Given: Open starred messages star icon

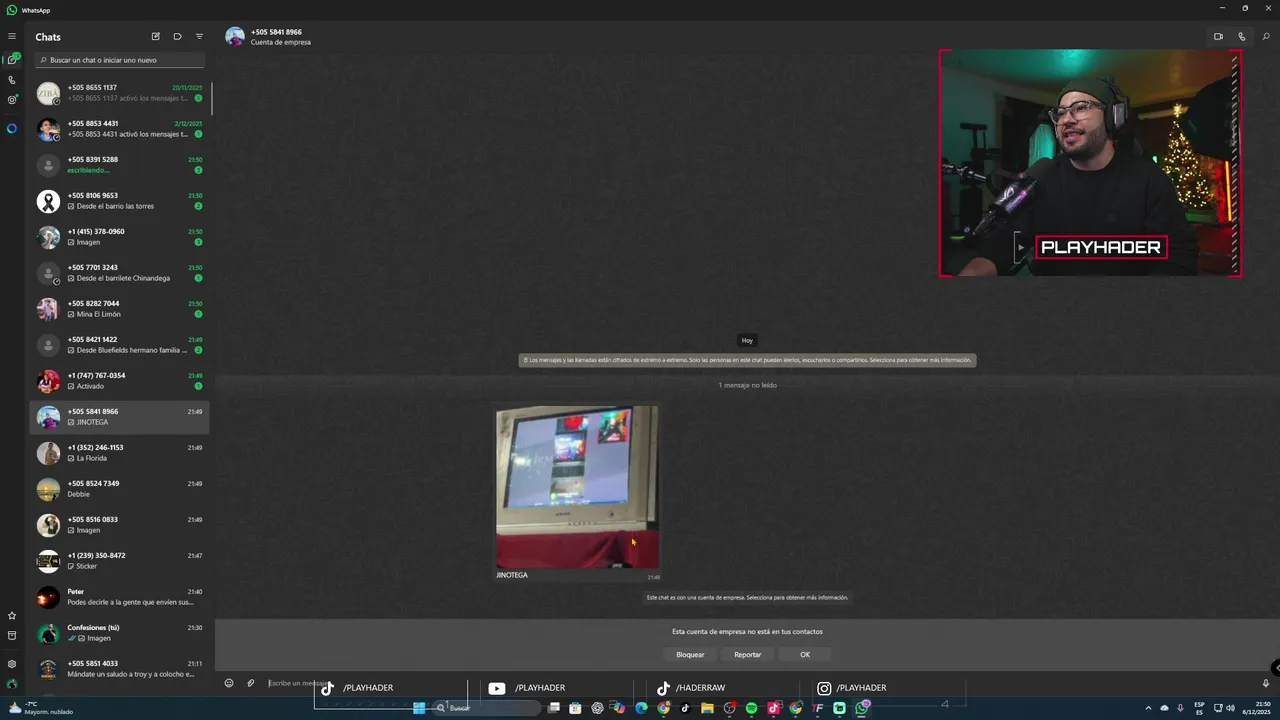Looking at the screenshot, I should tap(12, 615).
